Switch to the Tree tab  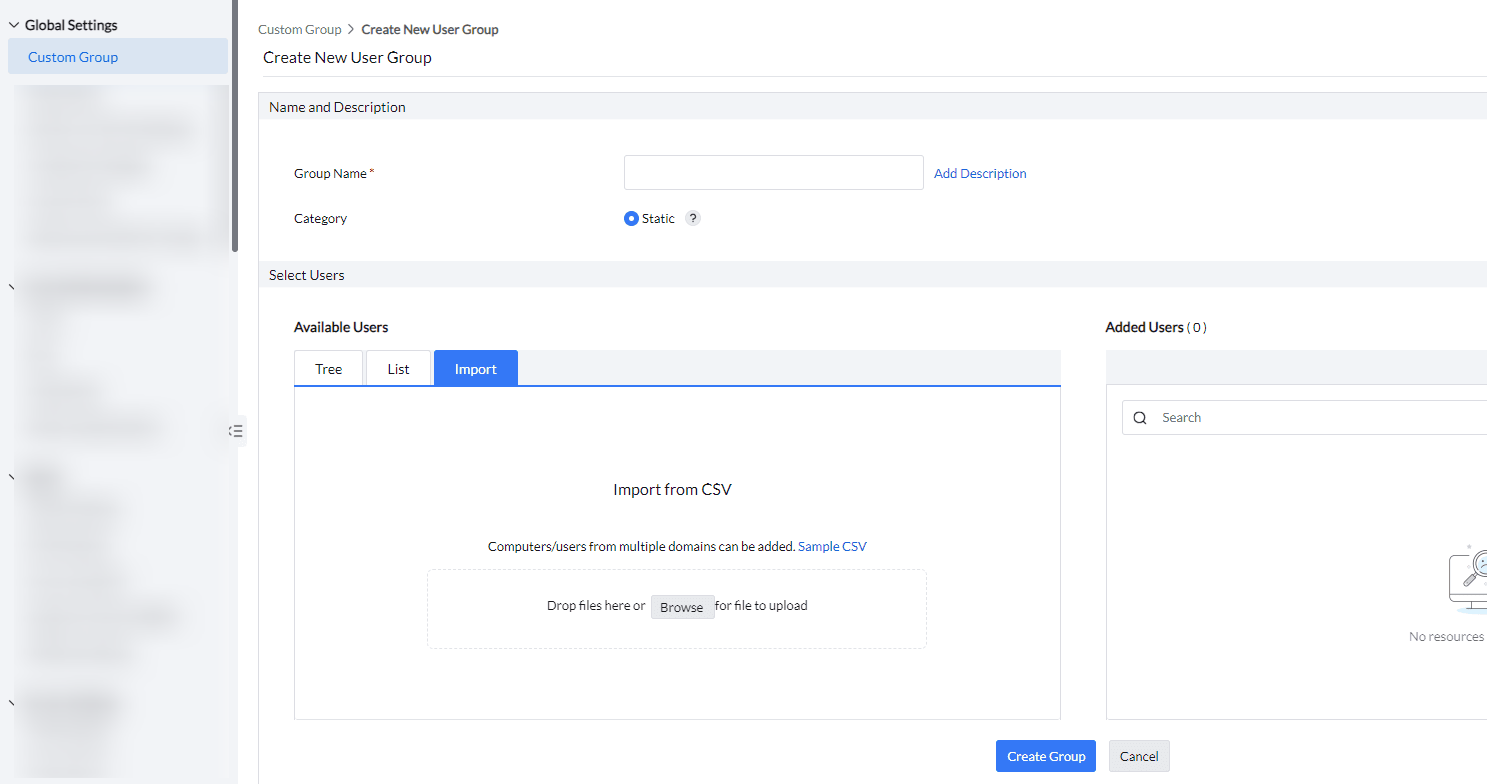pyautogui.click(x=328, y=368)
